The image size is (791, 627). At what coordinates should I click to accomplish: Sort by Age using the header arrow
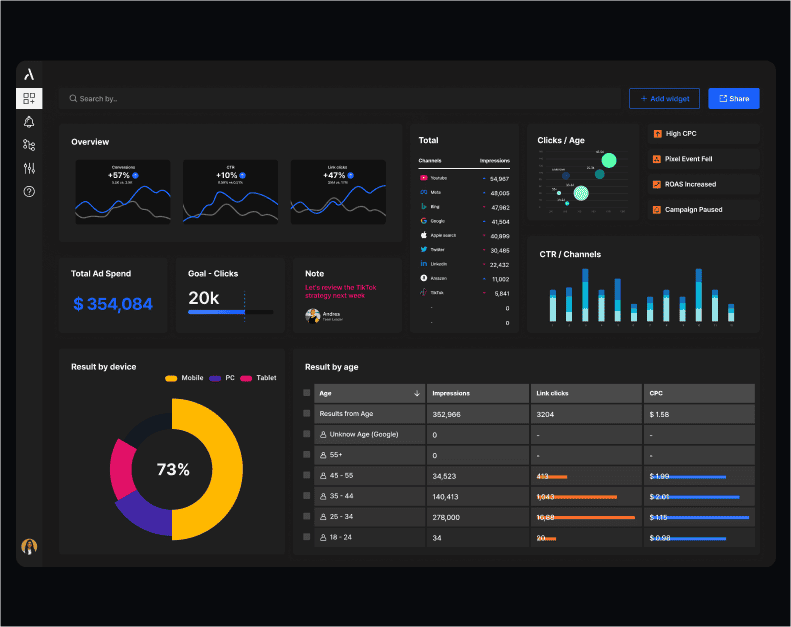[416, 393]
